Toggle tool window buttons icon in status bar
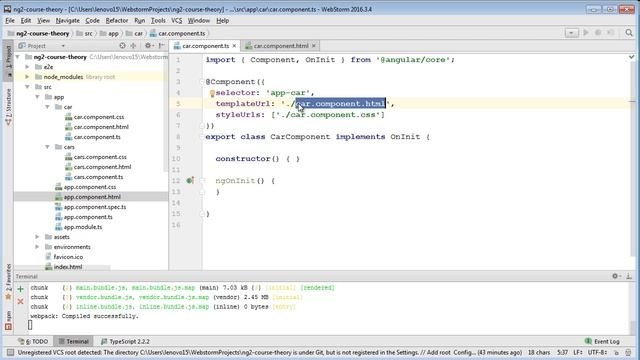640x360 pixels. (x=10, y=352)
